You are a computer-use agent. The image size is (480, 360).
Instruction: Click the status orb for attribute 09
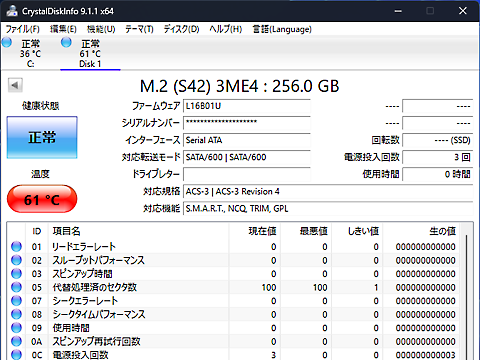(x=16, y=328)
